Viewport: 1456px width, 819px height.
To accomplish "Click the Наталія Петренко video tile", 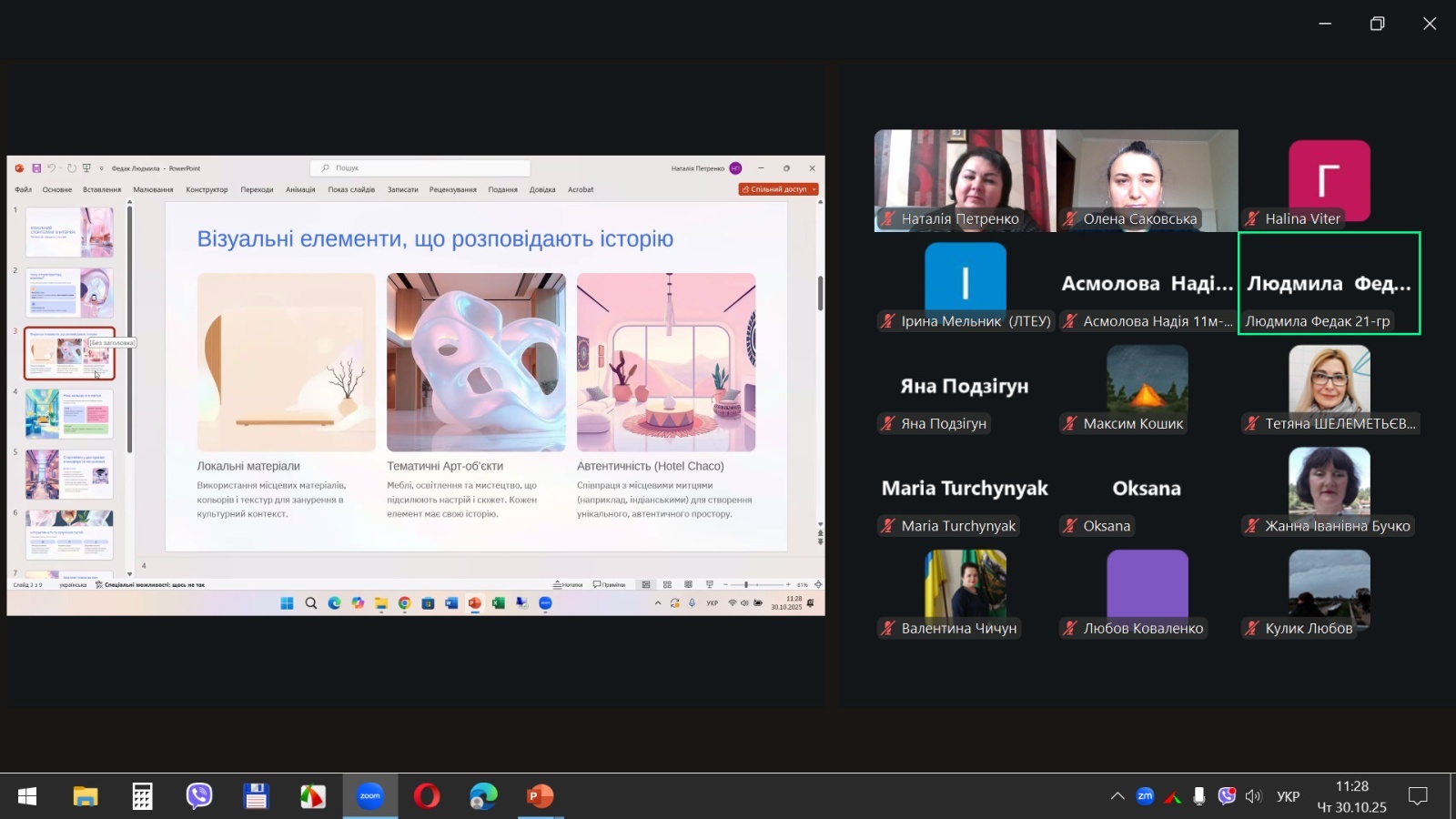I will point(965,180).
